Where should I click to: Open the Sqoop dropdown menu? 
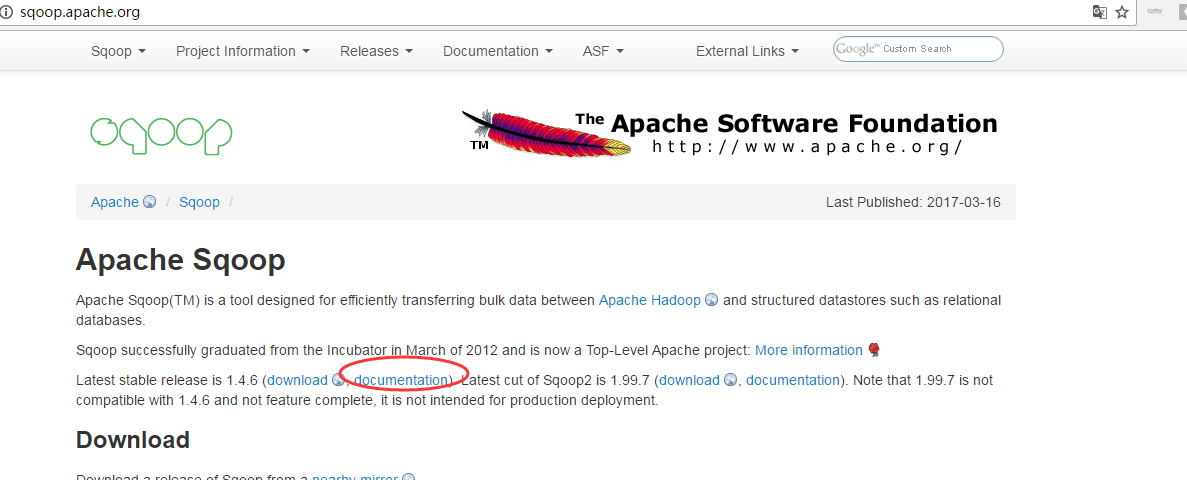118,51
